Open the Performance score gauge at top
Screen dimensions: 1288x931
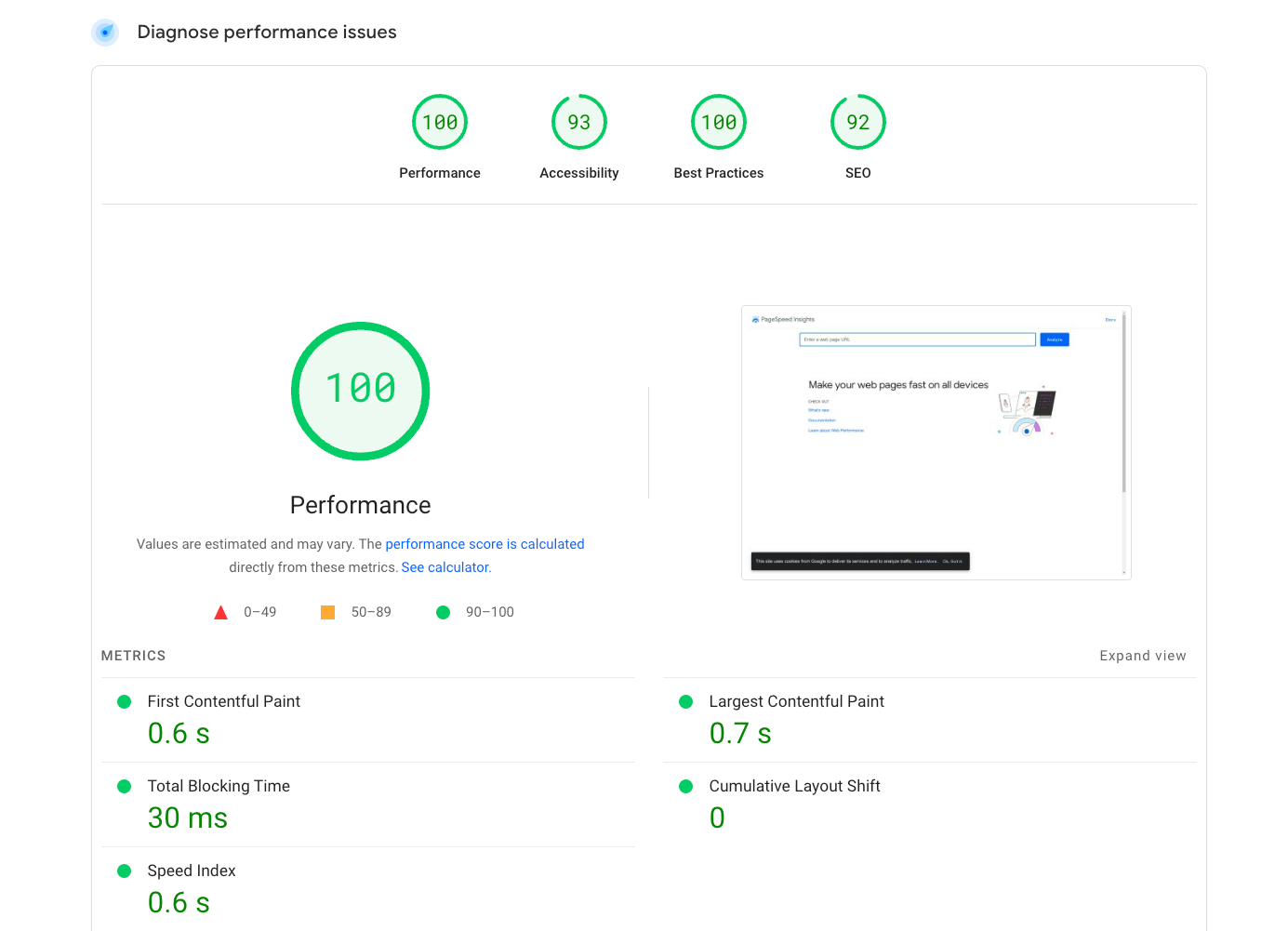(x=440, y=122)
